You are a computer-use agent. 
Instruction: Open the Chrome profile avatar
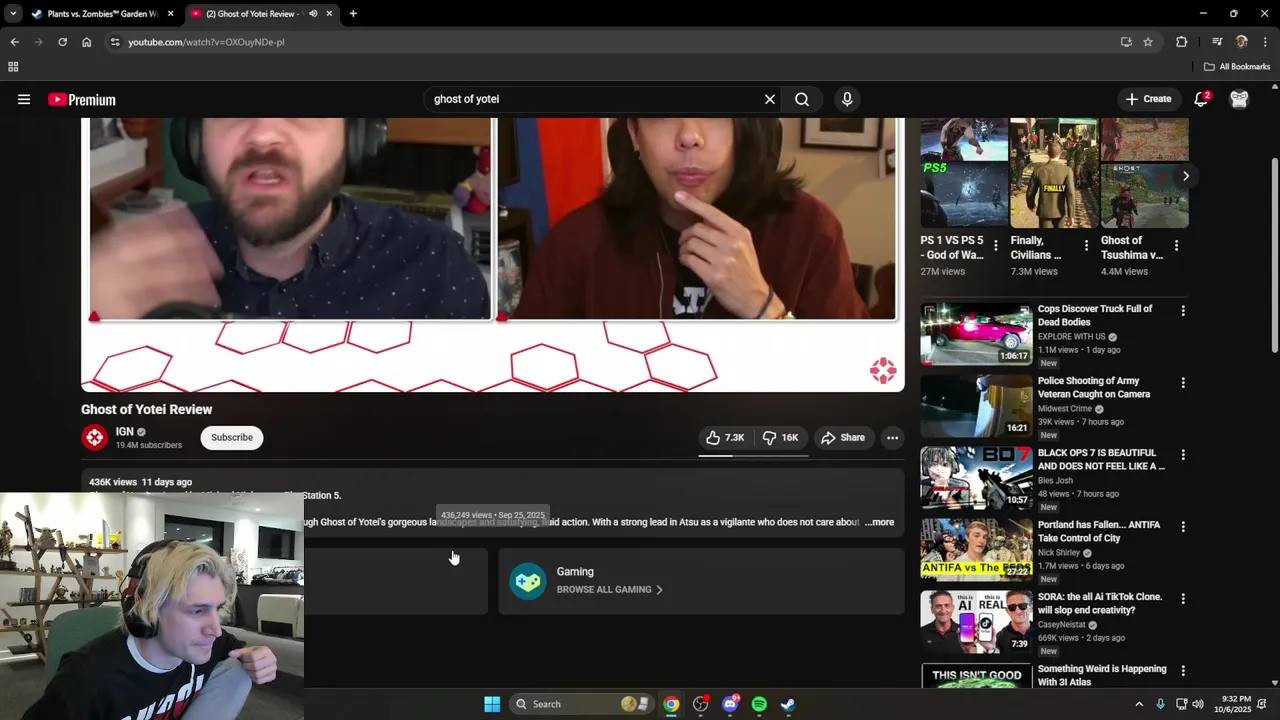1242,42
